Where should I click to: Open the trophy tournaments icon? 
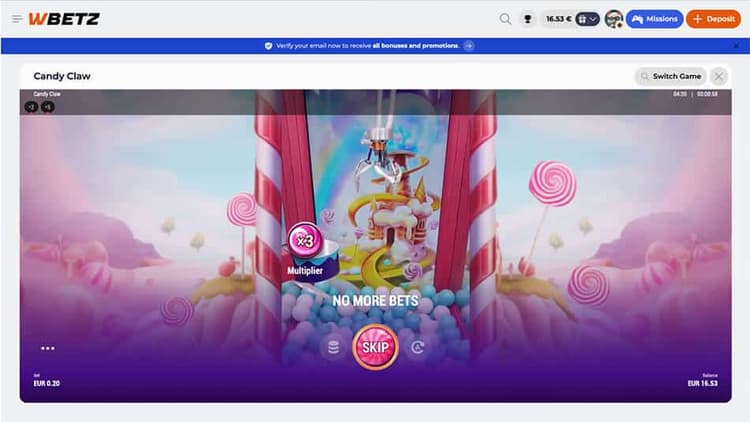[x=528, y=19]
